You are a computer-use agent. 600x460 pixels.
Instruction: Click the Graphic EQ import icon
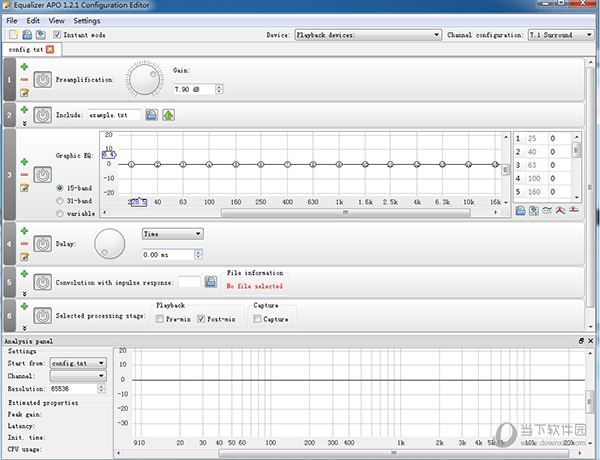[520, 210]
